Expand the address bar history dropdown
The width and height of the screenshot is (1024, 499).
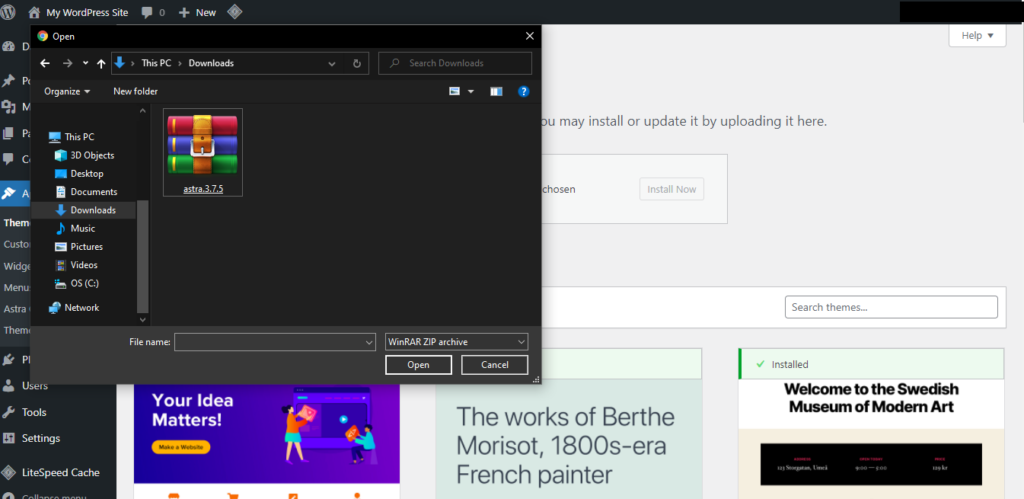click(x=332, y=63)
